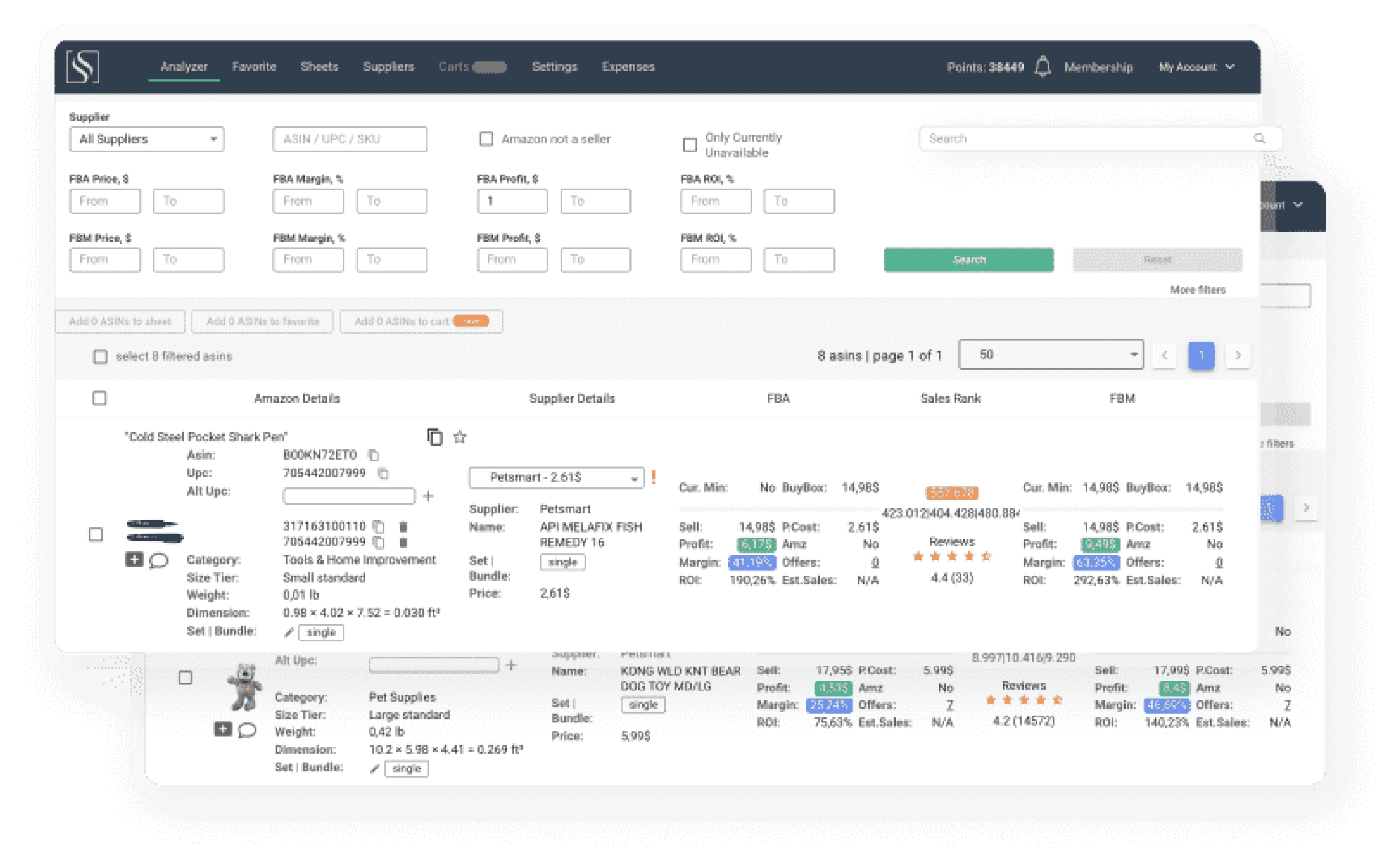Edit Set Bundle with pencil icon
The image size is (1400, 864).
point(288,632)
